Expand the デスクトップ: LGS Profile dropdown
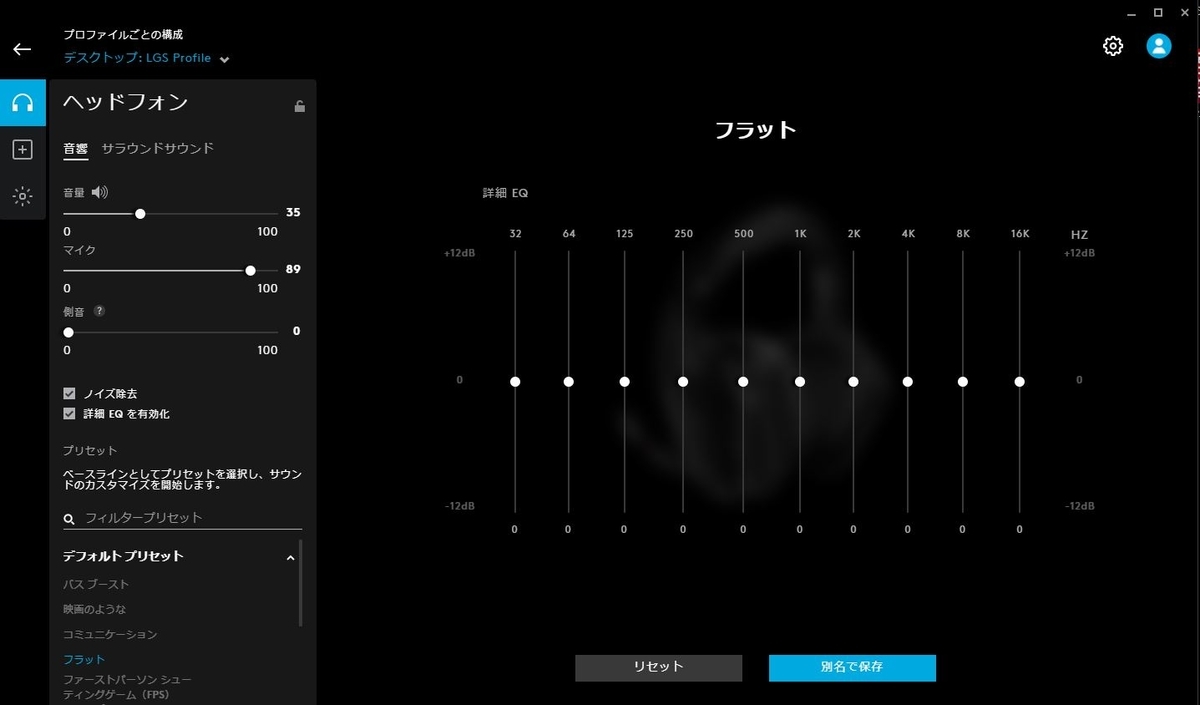The image size is (1200, 705). point(147,58)
